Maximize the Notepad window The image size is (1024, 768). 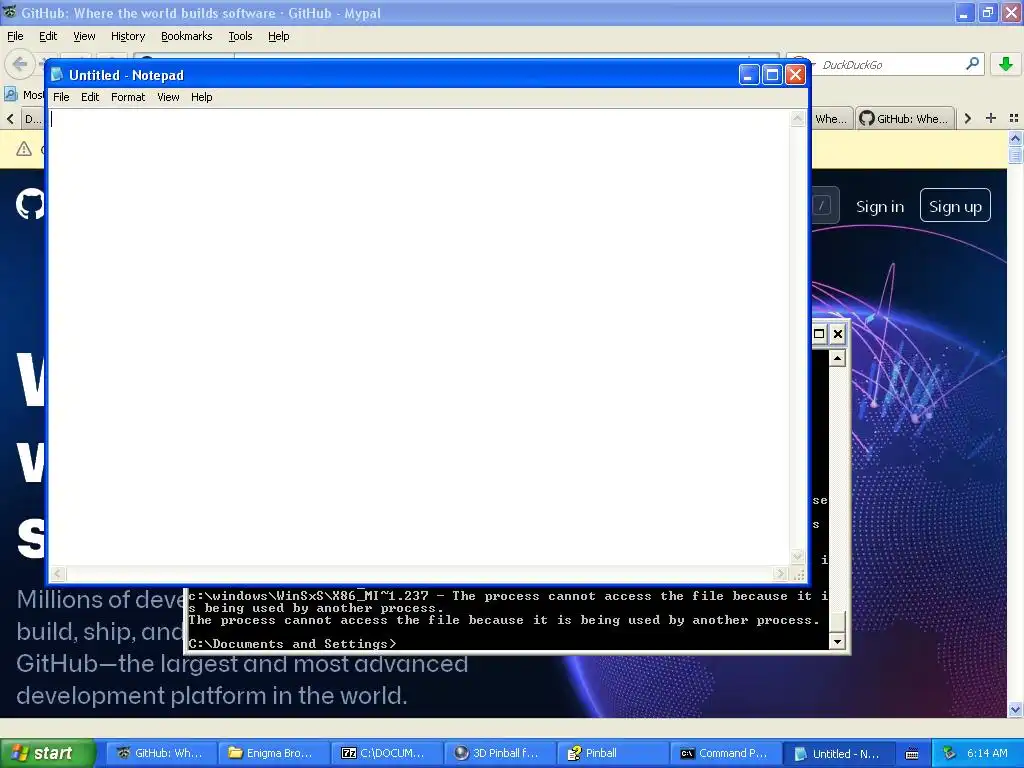(772, 75)
